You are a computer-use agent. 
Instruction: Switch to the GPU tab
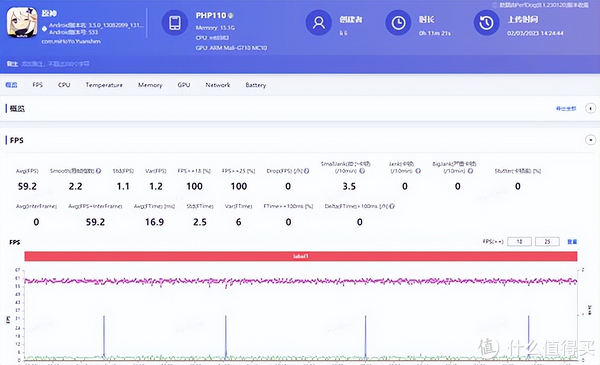184,85
